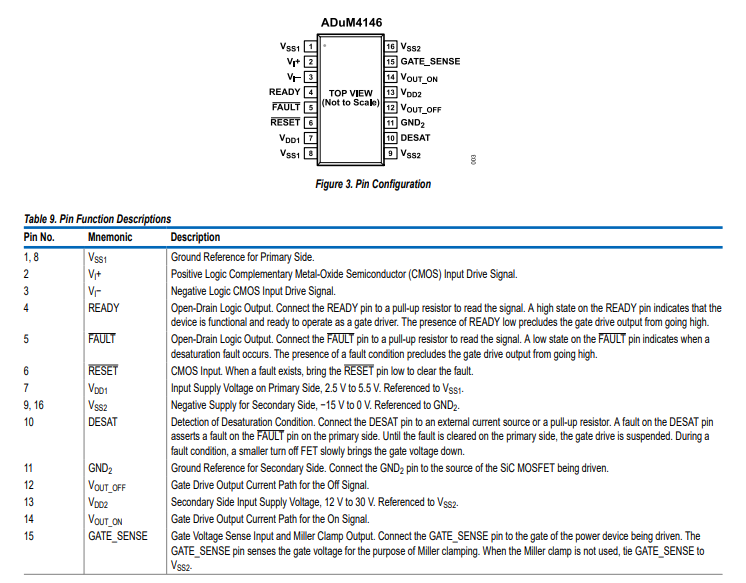746x583 pixels.
Task: Click pin 10 box next to DESAT
Action: 391,138
